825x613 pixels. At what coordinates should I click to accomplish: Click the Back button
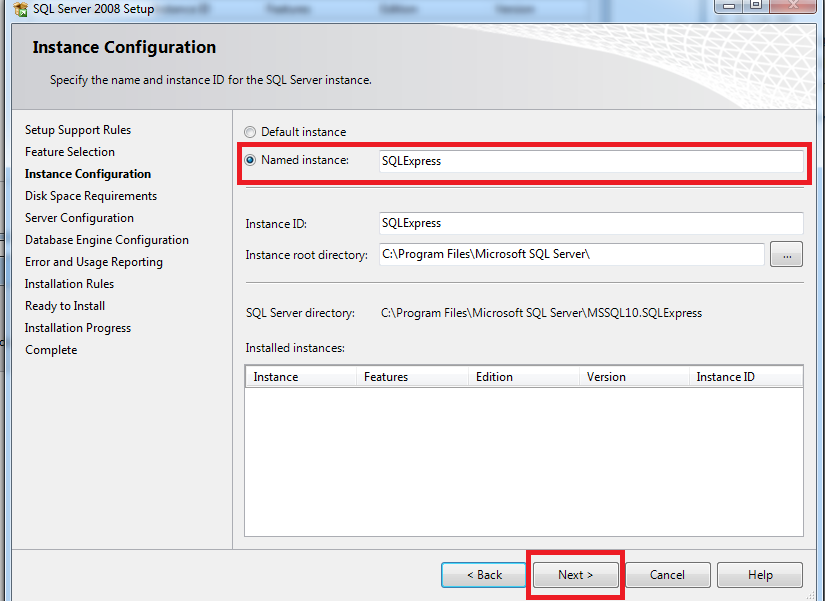[484, 575]
